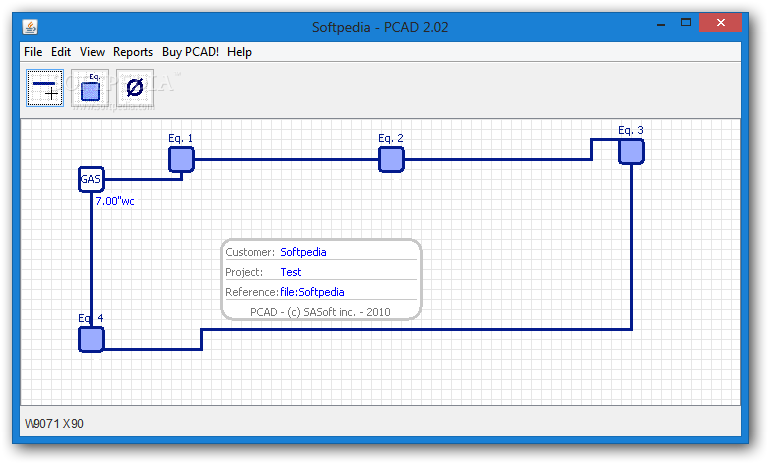Click the vertical pipe below the GAS node
Image resolution: width=769 pixels, height=464 pixels.
coord(91,259)
